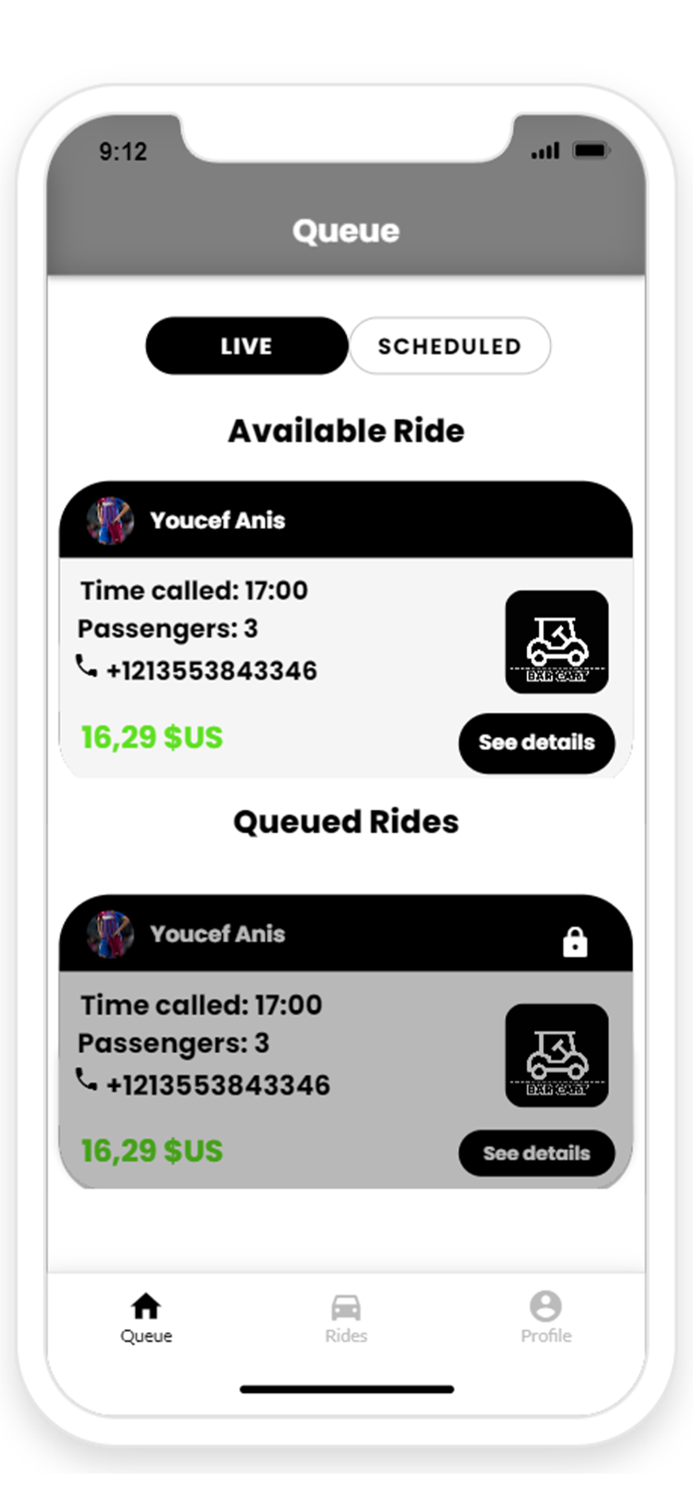
Task: See details of the available ride
Action: pos(537,743)
